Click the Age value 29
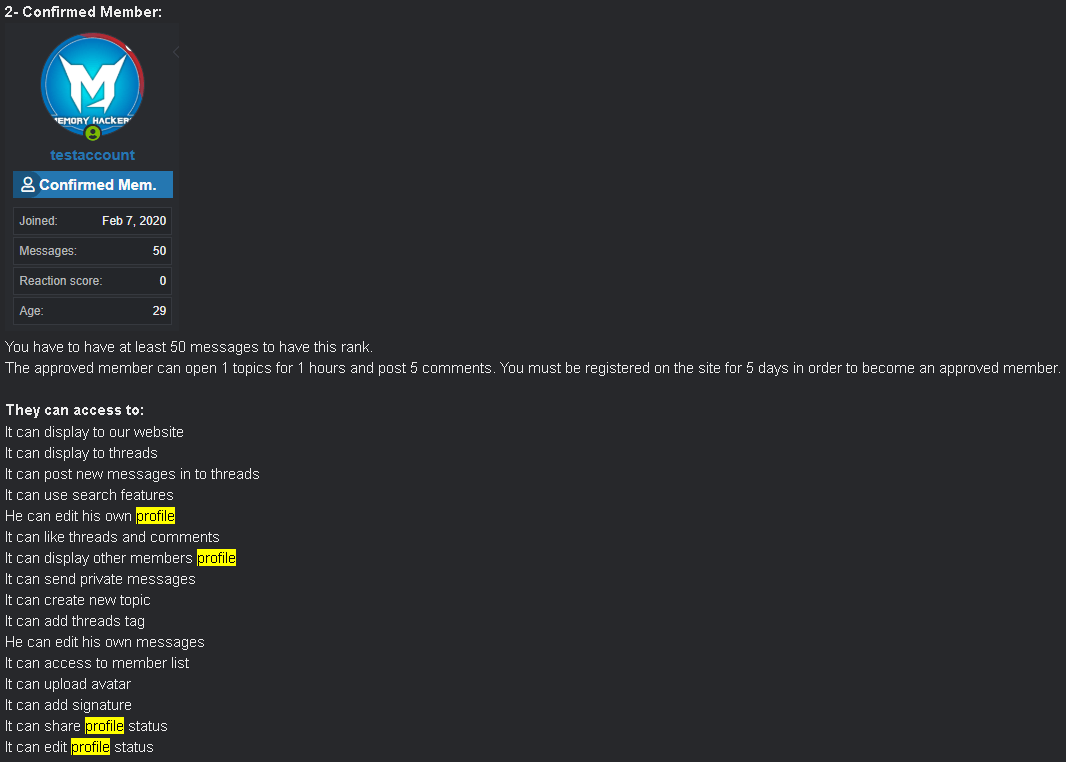 pos(159,311)
